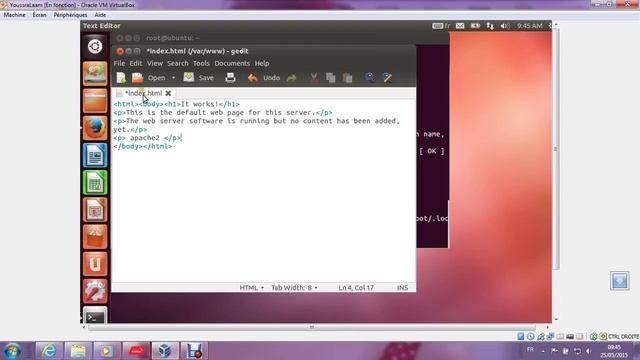Open VirtualBox Machine menu

pos(14,15)
